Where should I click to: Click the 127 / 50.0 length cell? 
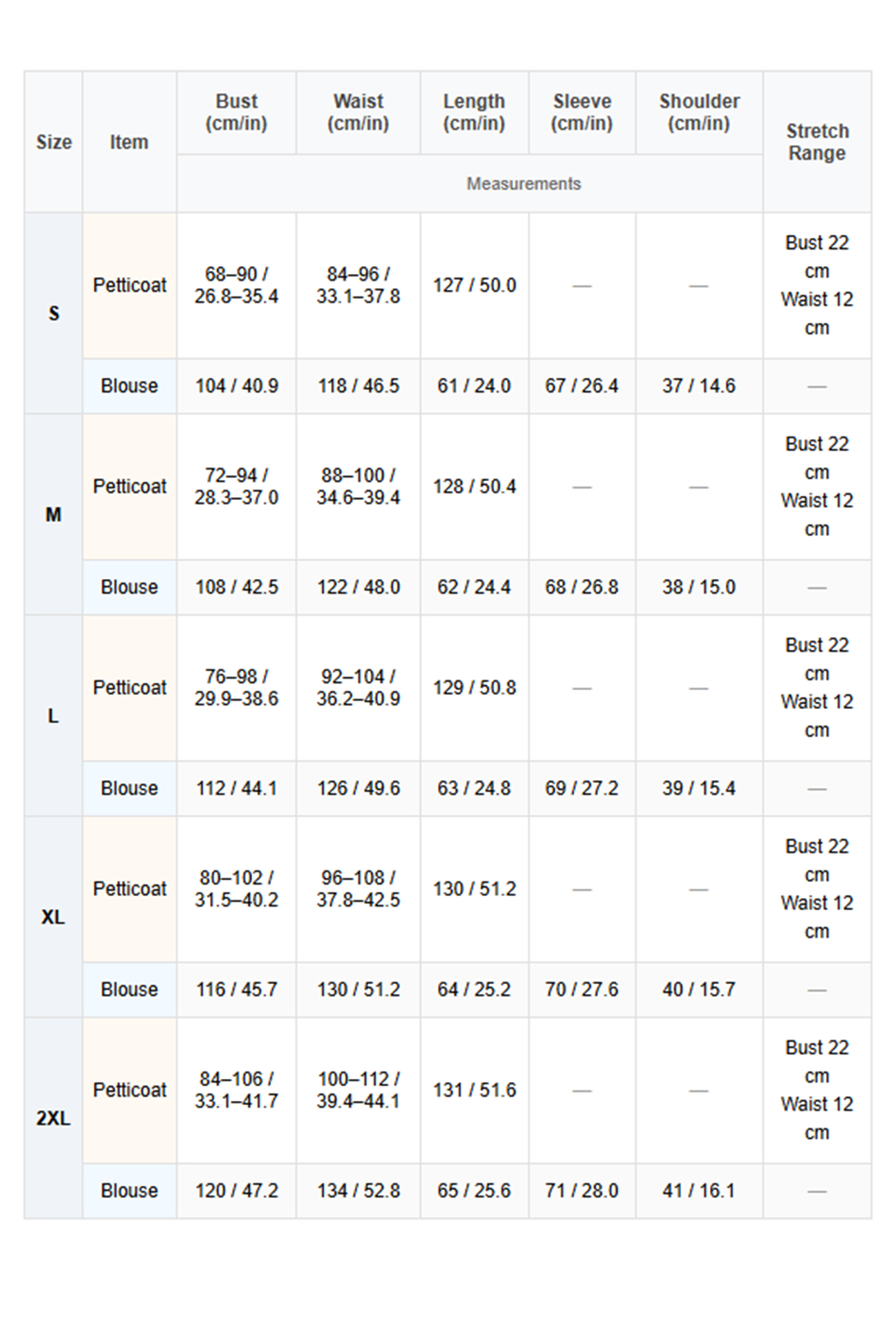(x=474, y=286)
